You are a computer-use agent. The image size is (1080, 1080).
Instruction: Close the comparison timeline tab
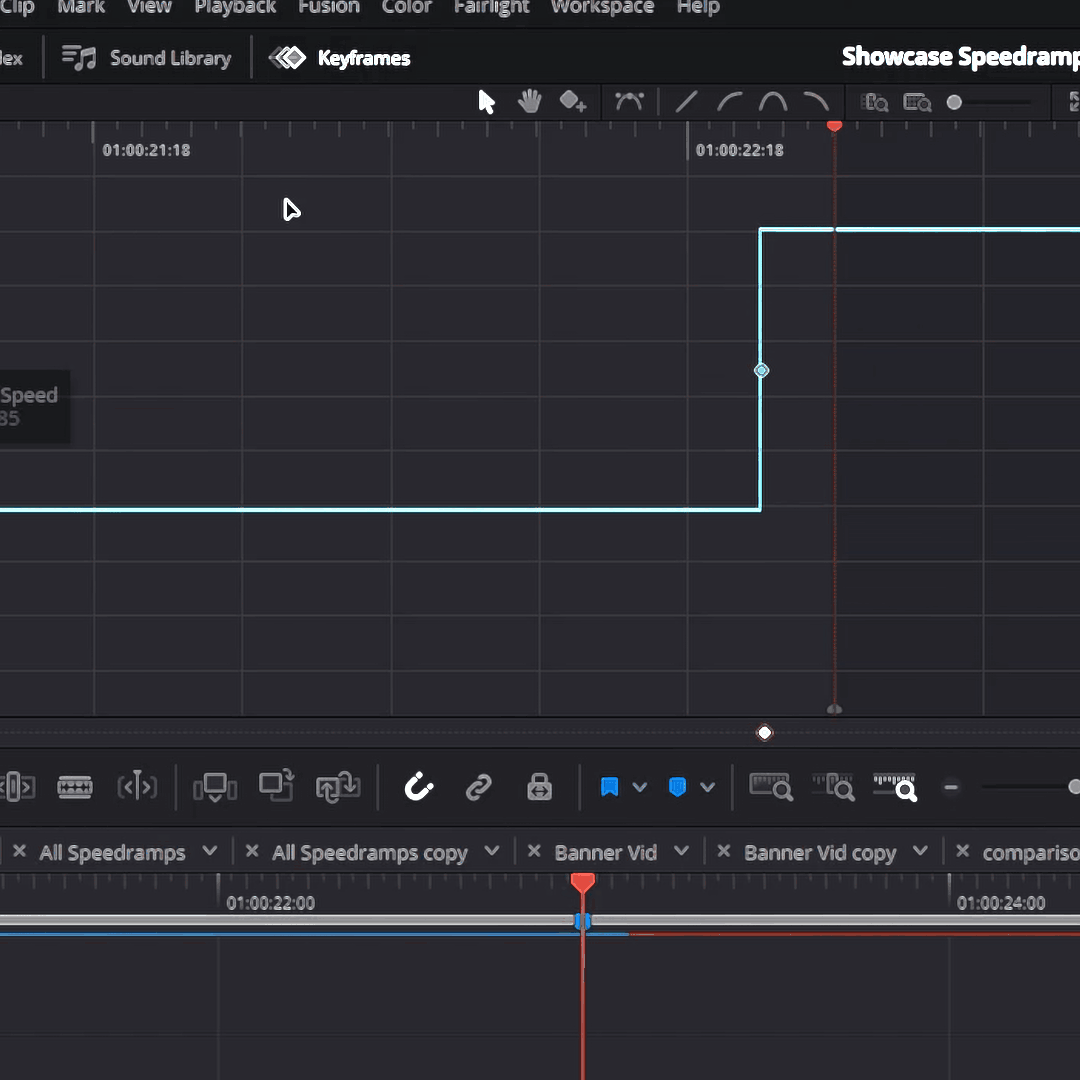click(961, 852)
